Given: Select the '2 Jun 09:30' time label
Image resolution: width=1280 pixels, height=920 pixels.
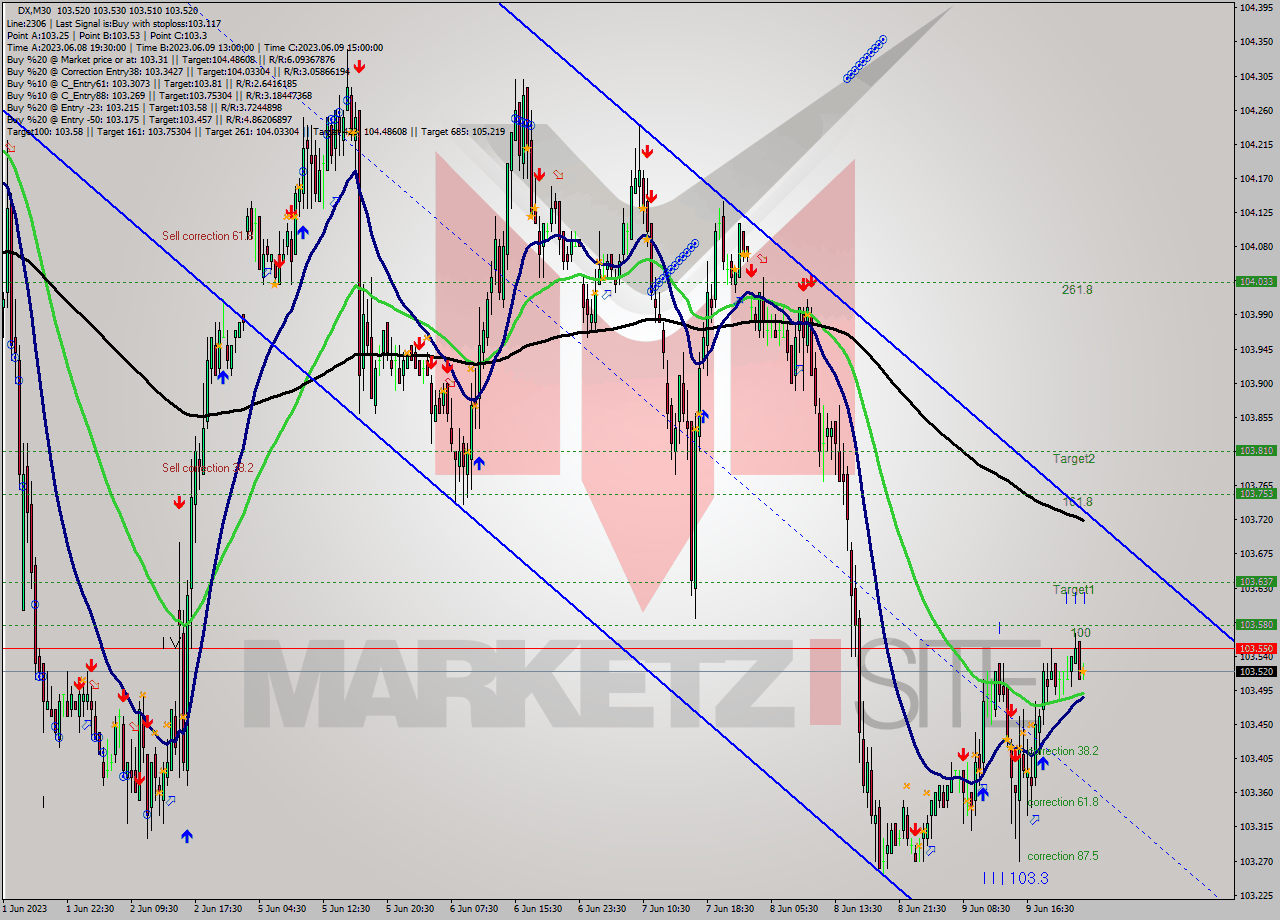Looking at the screenshot, I should pyautogui.click(x=153, y=909).
